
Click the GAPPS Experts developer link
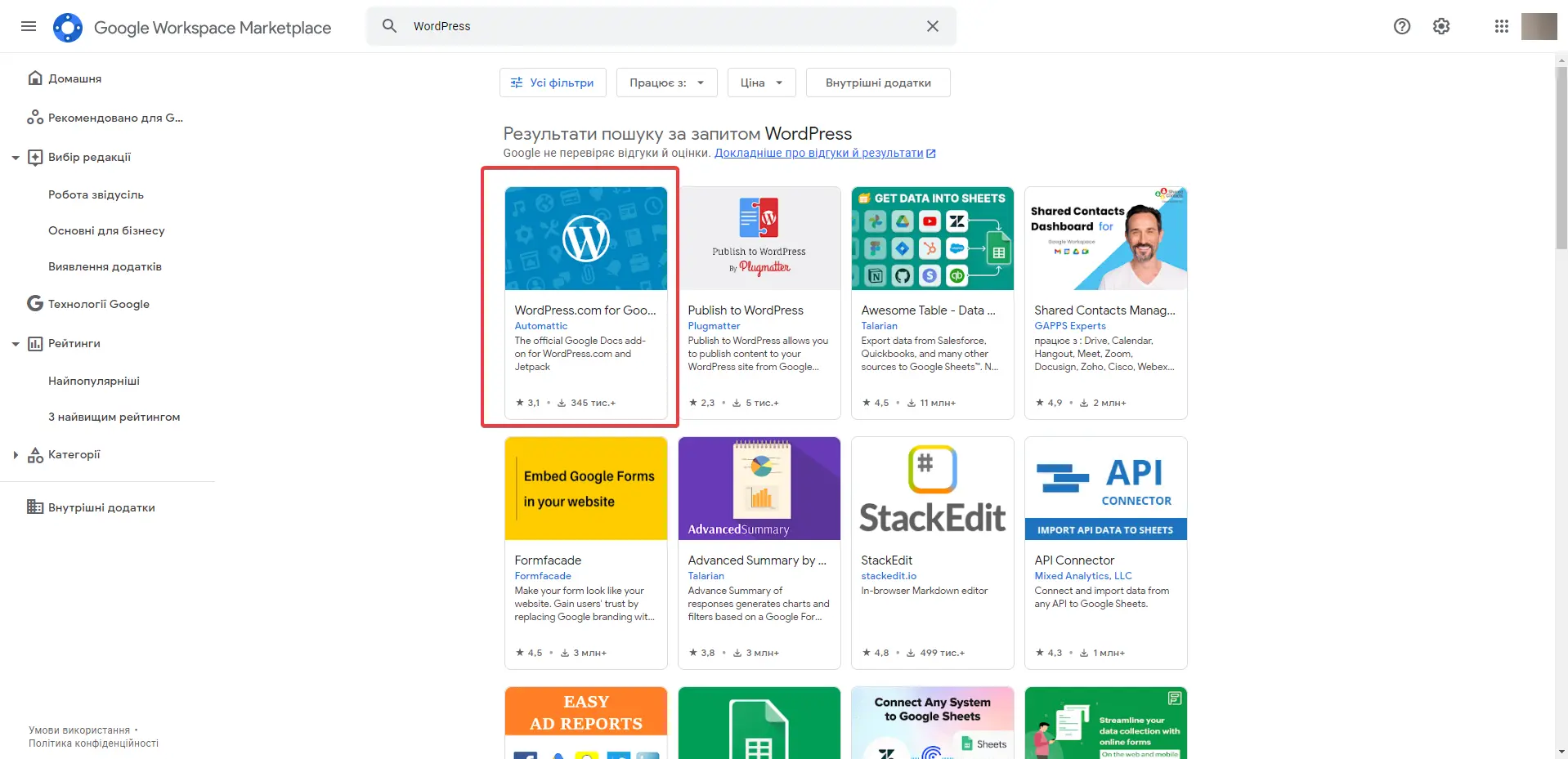click(1069, 326)
